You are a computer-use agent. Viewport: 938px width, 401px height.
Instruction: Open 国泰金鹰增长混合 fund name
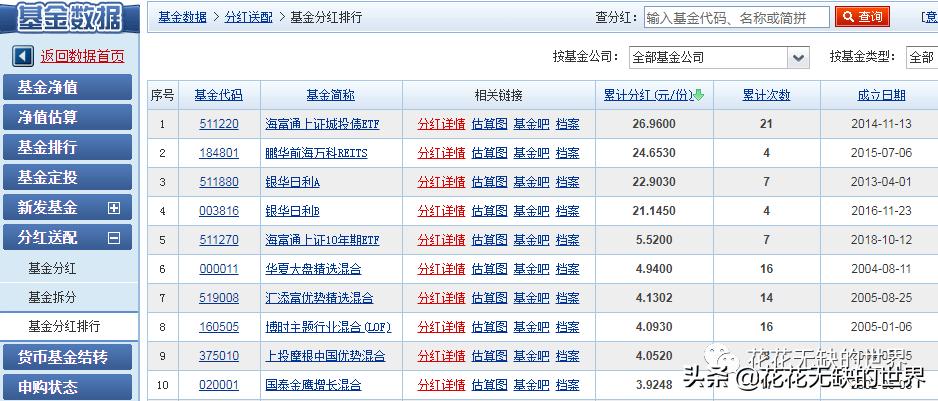pyautogui.click(x=313, y=385)
